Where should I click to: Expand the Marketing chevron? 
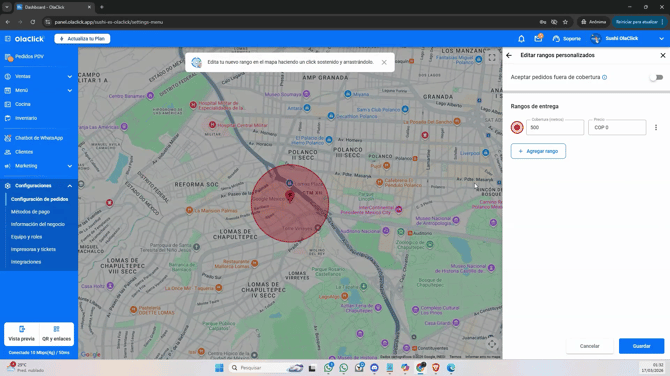(70, 166)
